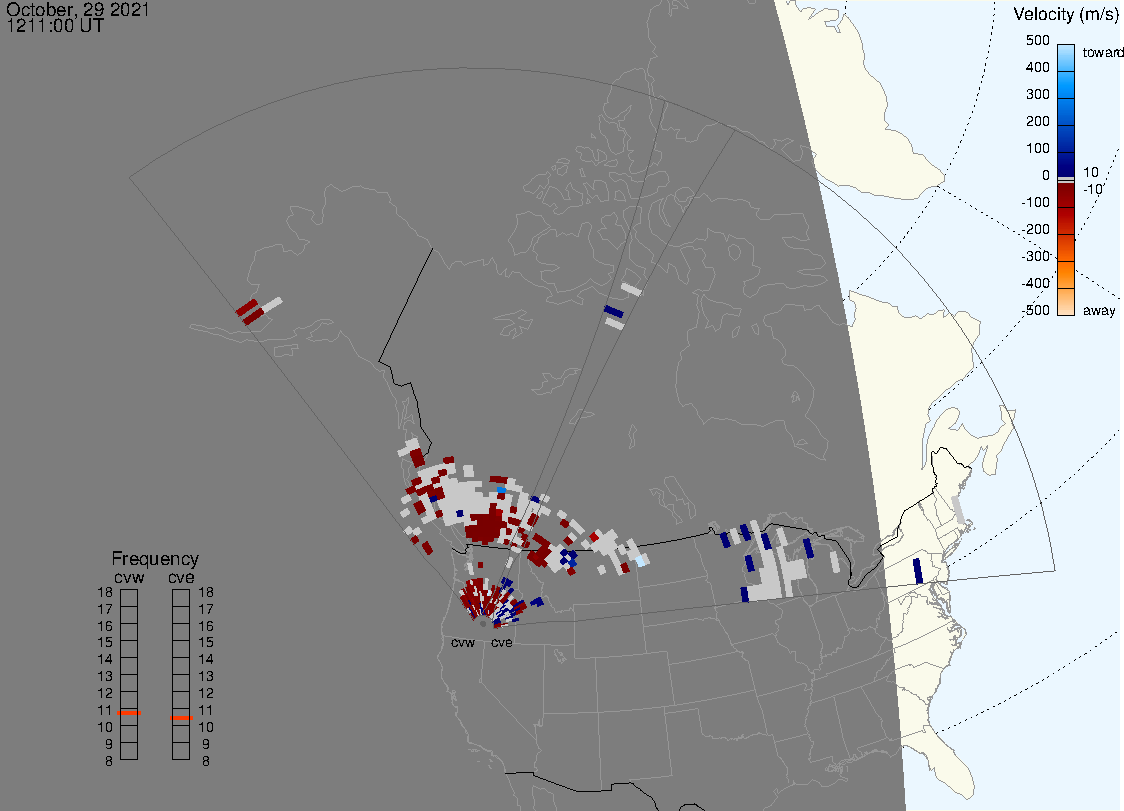Screen dimensions: 1124x811
Task: Click the dark blue bar over the east coast
Action: (918, 571)
